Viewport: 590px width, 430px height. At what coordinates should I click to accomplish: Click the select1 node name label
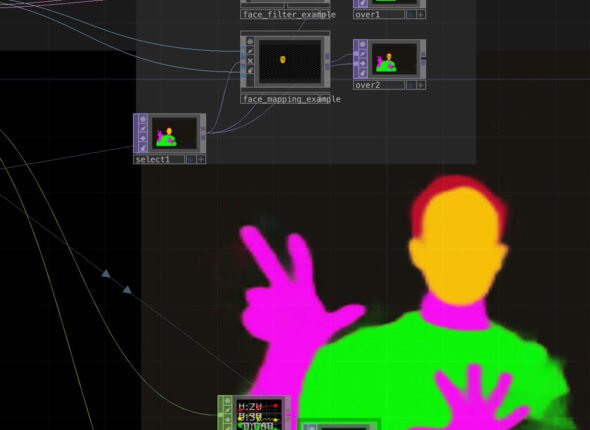point(159,160)
